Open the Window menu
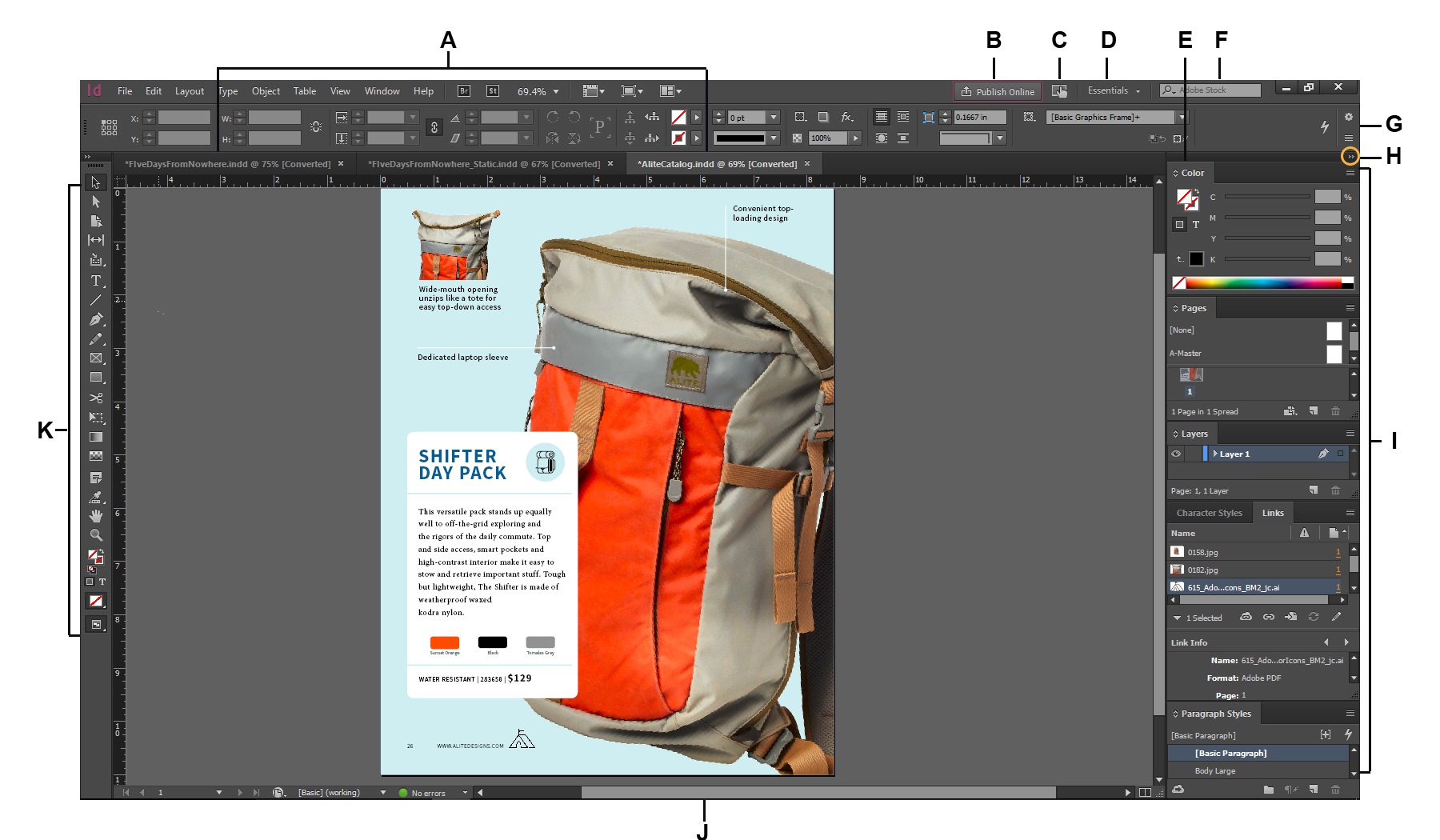Screen dimensions: 1440x840 (x=382, y=91)
